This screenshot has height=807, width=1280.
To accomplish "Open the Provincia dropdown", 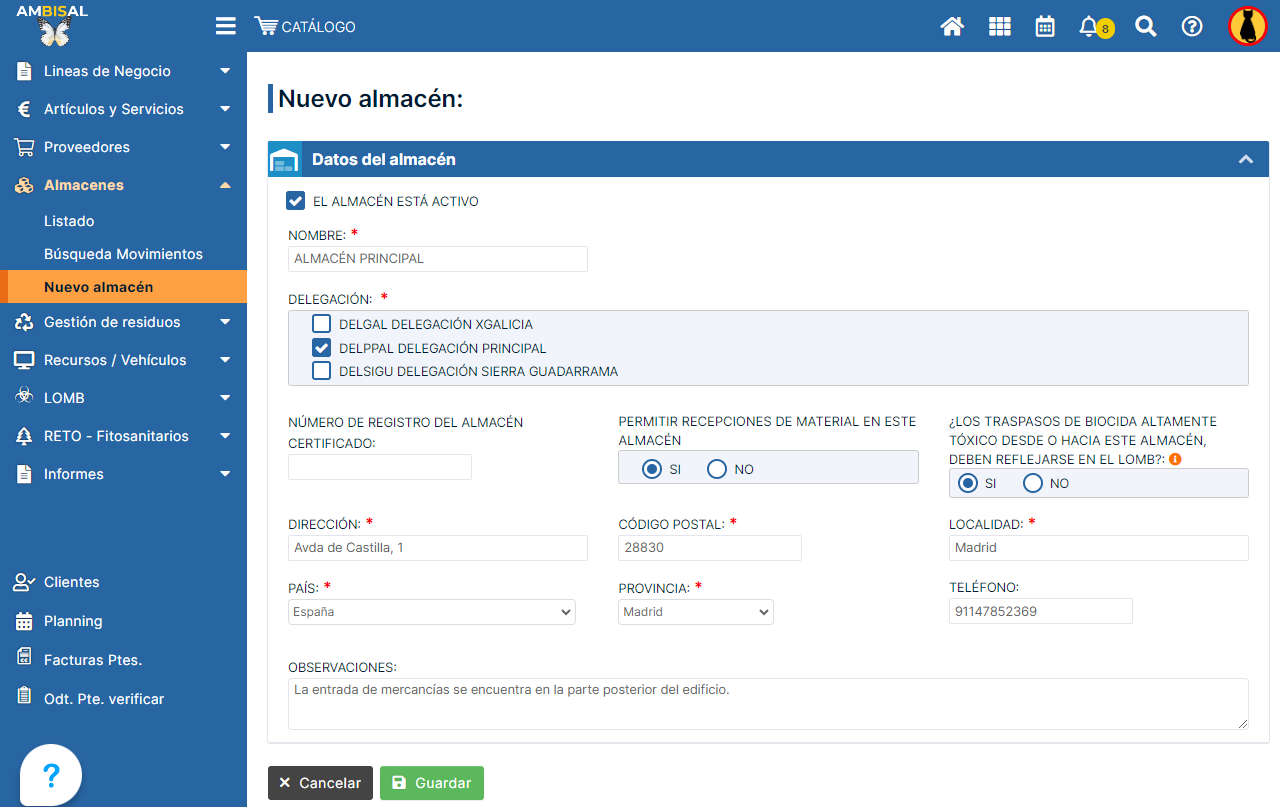I will click(x=695, y=612).
